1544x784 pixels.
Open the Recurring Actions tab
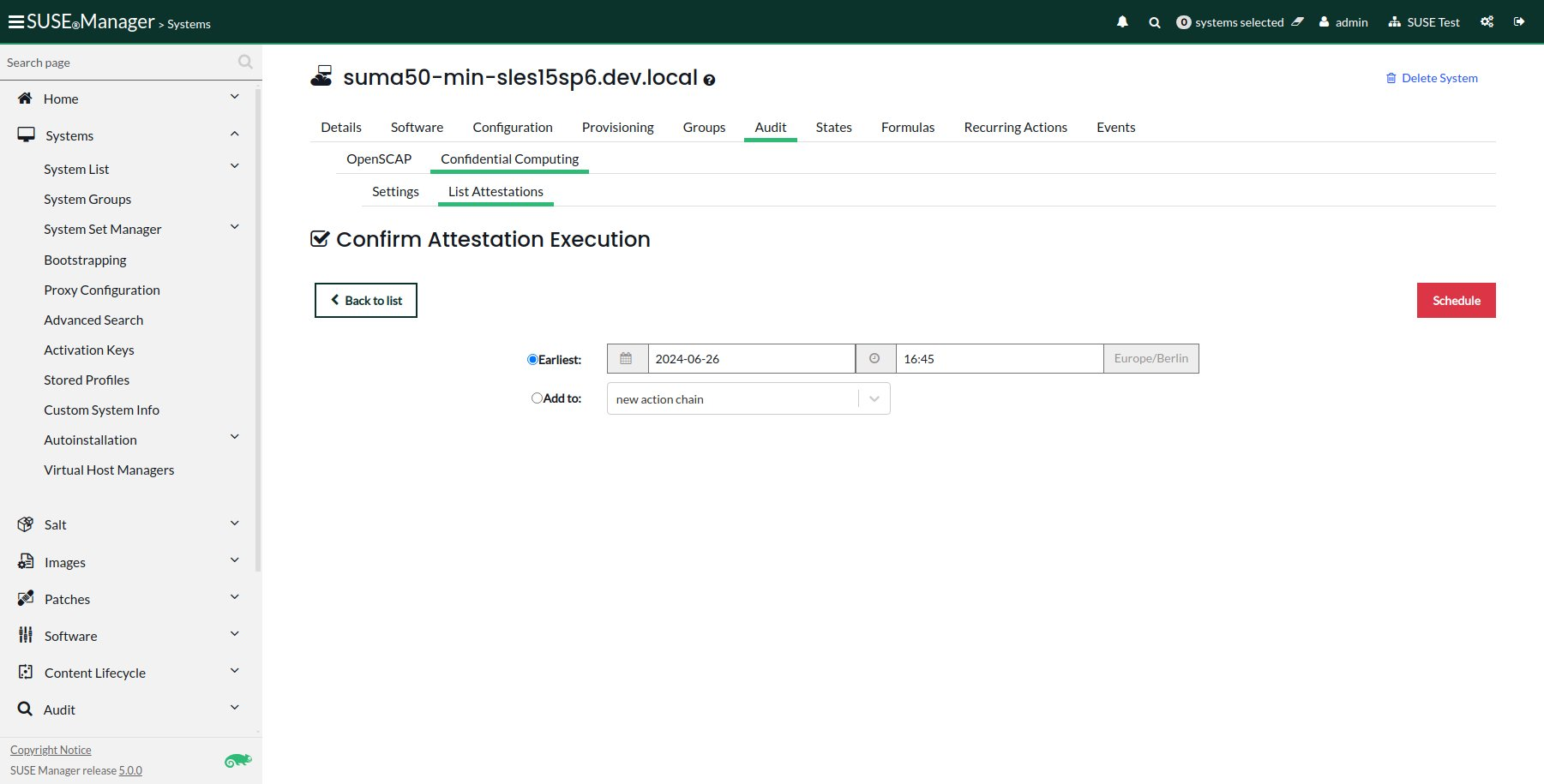coord(1015,128)
